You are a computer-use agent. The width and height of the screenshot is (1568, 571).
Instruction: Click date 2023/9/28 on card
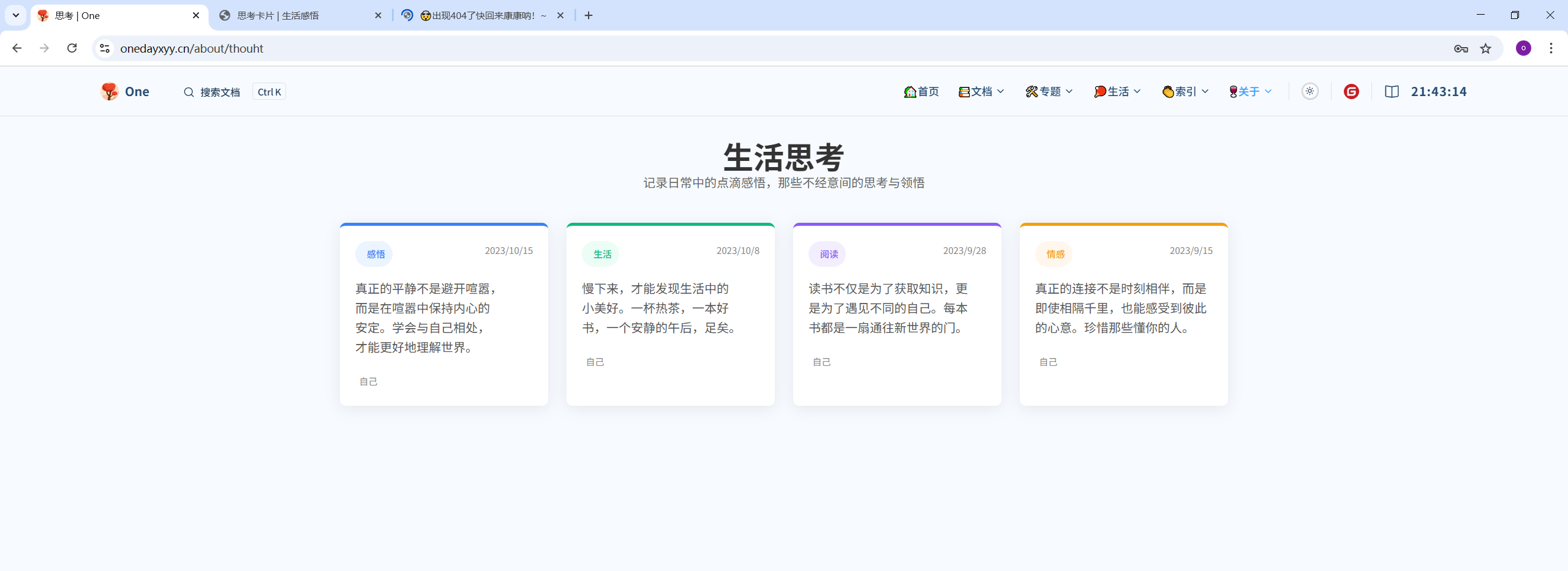click(x=965, y=251)
